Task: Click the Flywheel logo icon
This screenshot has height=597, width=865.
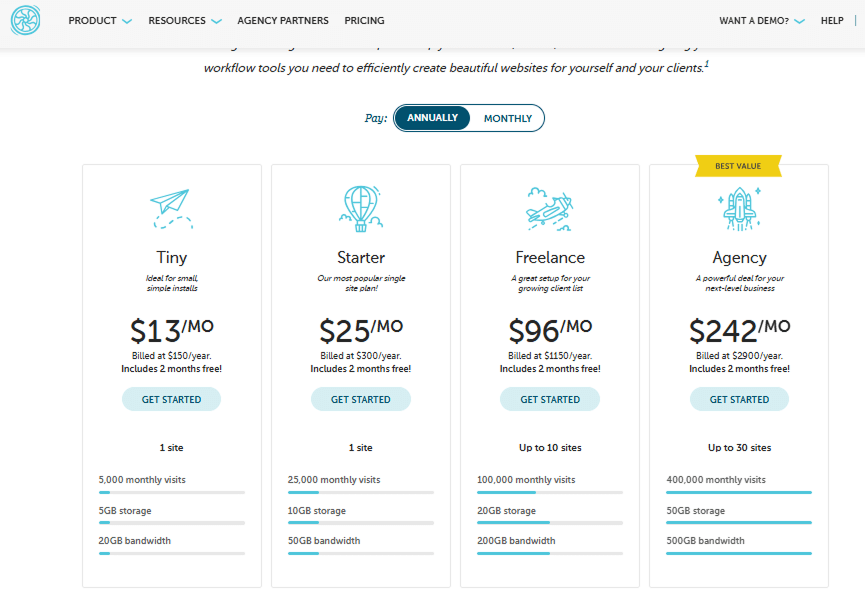Action: 25,20
